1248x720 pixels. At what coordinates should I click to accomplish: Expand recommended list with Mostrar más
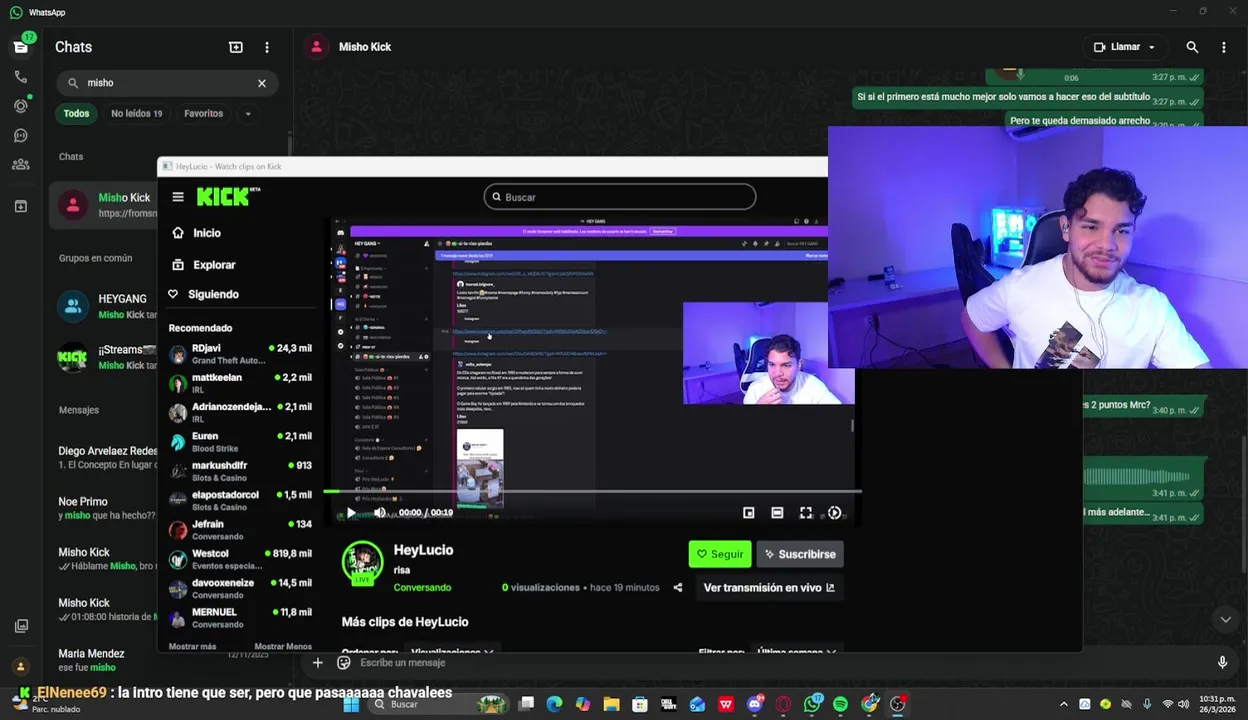coord(192,646)
